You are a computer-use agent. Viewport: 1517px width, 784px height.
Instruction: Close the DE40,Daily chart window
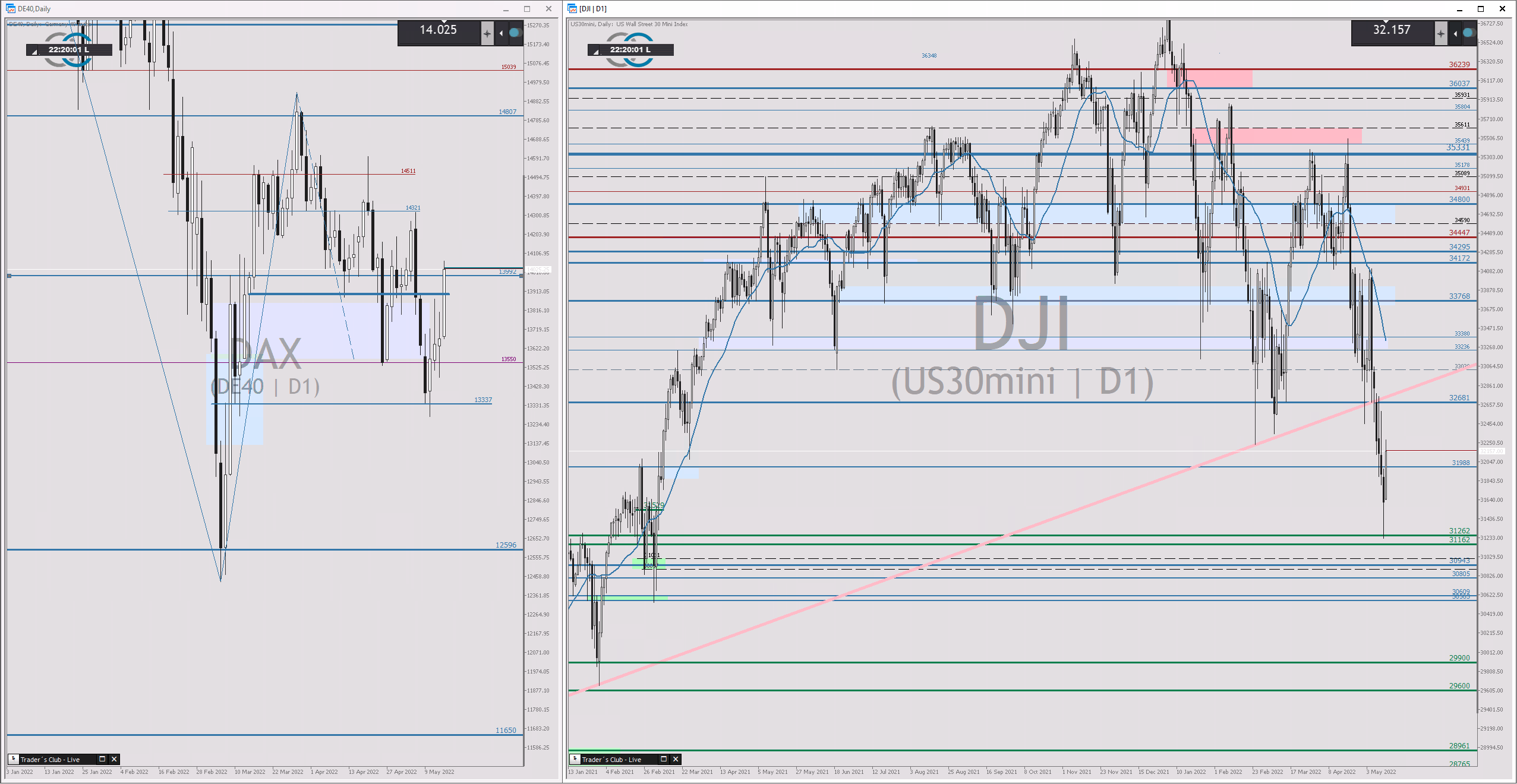[x=548, y=9]
